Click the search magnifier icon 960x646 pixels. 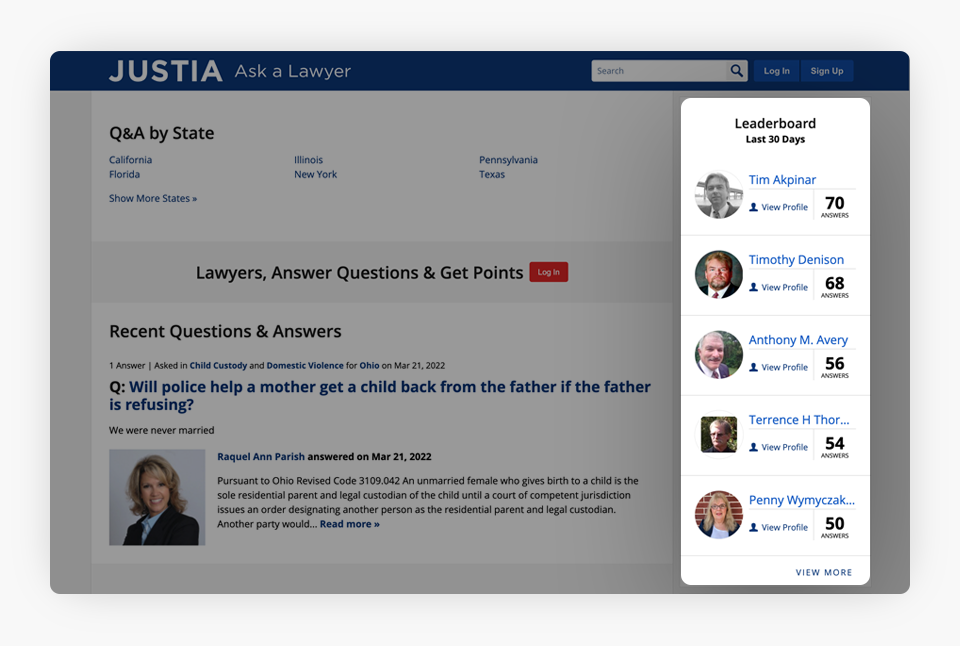[x=737, y=71]
